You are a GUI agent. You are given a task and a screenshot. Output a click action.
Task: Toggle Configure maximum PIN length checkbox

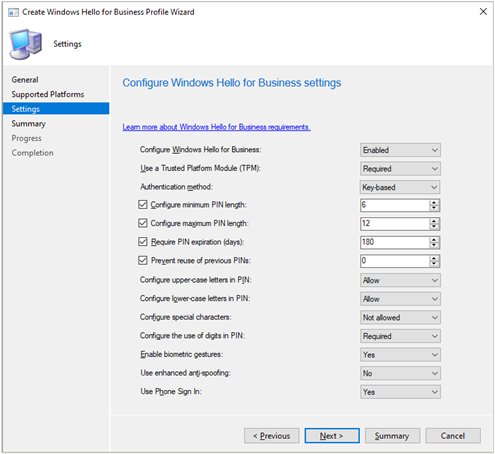point(143,223)
